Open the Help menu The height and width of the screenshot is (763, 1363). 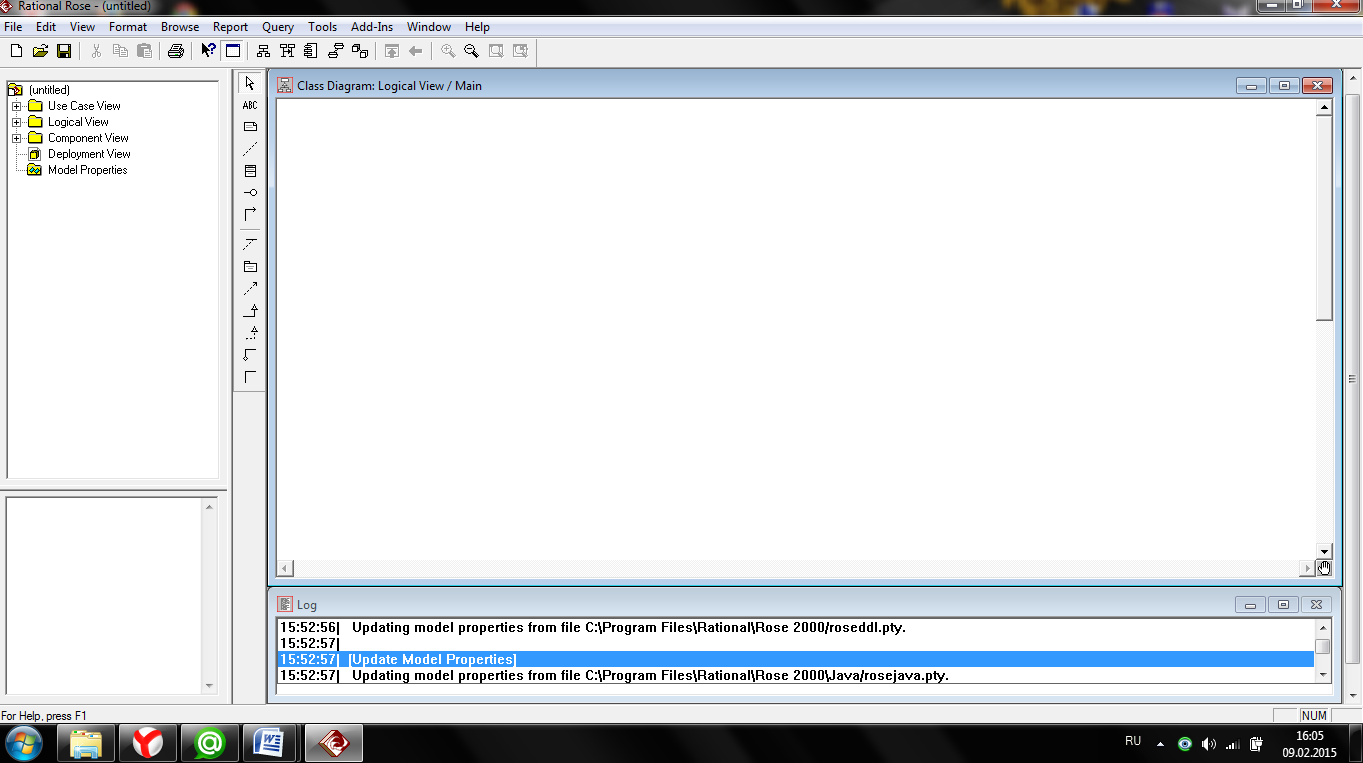tap(477, 27)
